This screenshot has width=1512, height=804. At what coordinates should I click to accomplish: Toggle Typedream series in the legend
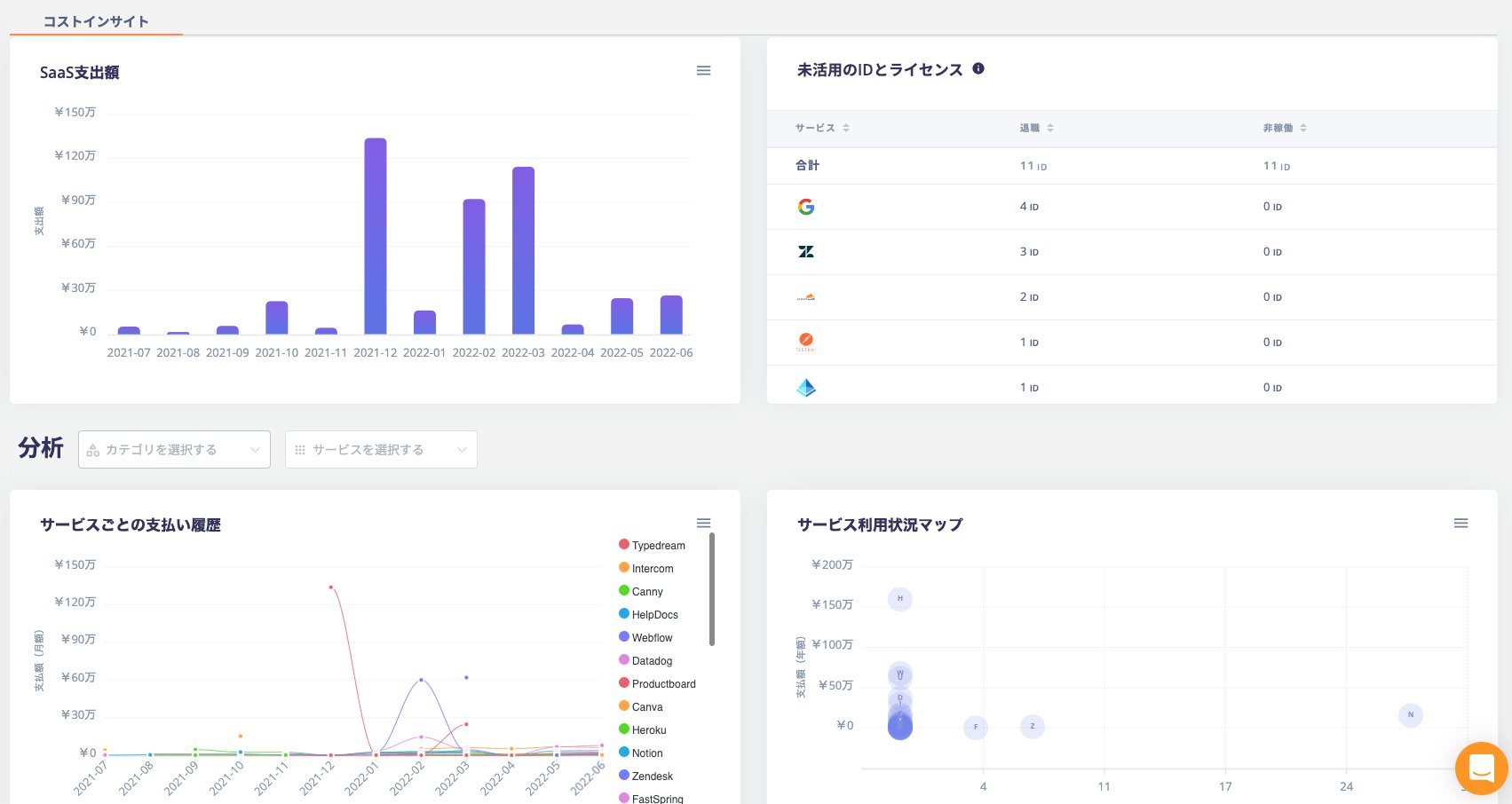pyautogui.click(x=653, y=545)
